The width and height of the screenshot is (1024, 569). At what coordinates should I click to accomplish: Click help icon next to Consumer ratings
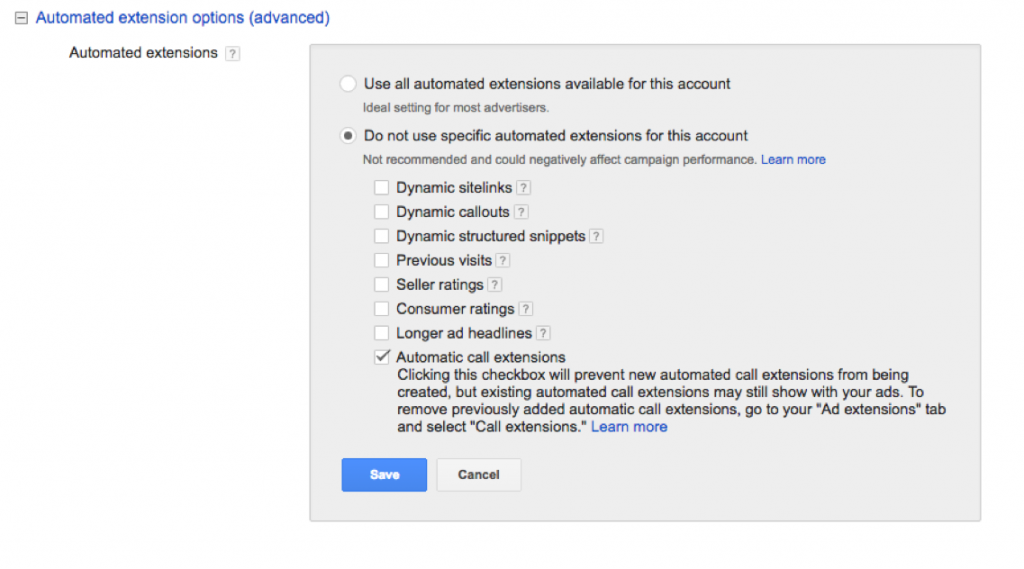point(526,310)
